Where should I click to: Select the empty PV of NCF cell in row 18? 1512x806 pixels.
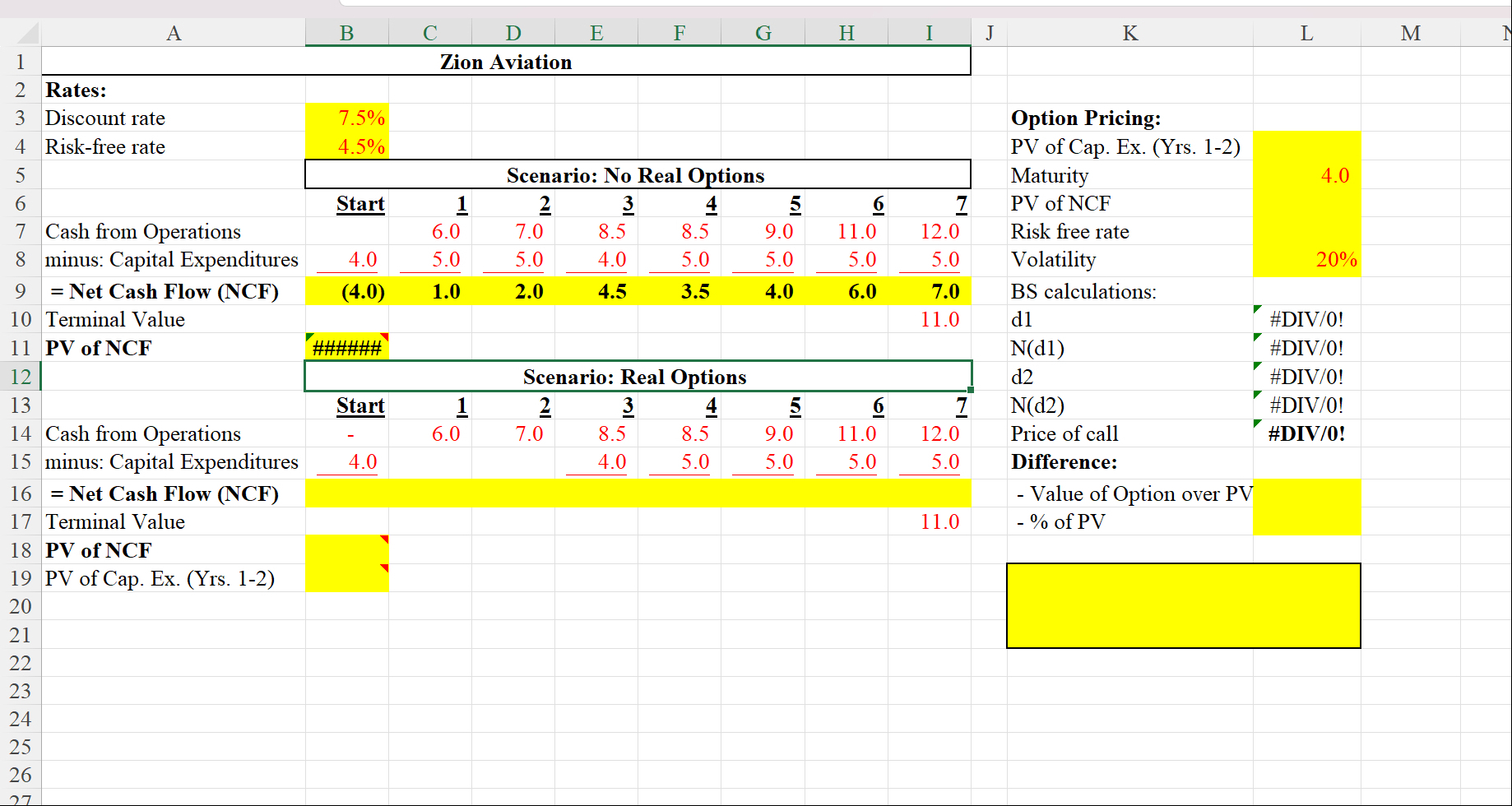(347, 549)
